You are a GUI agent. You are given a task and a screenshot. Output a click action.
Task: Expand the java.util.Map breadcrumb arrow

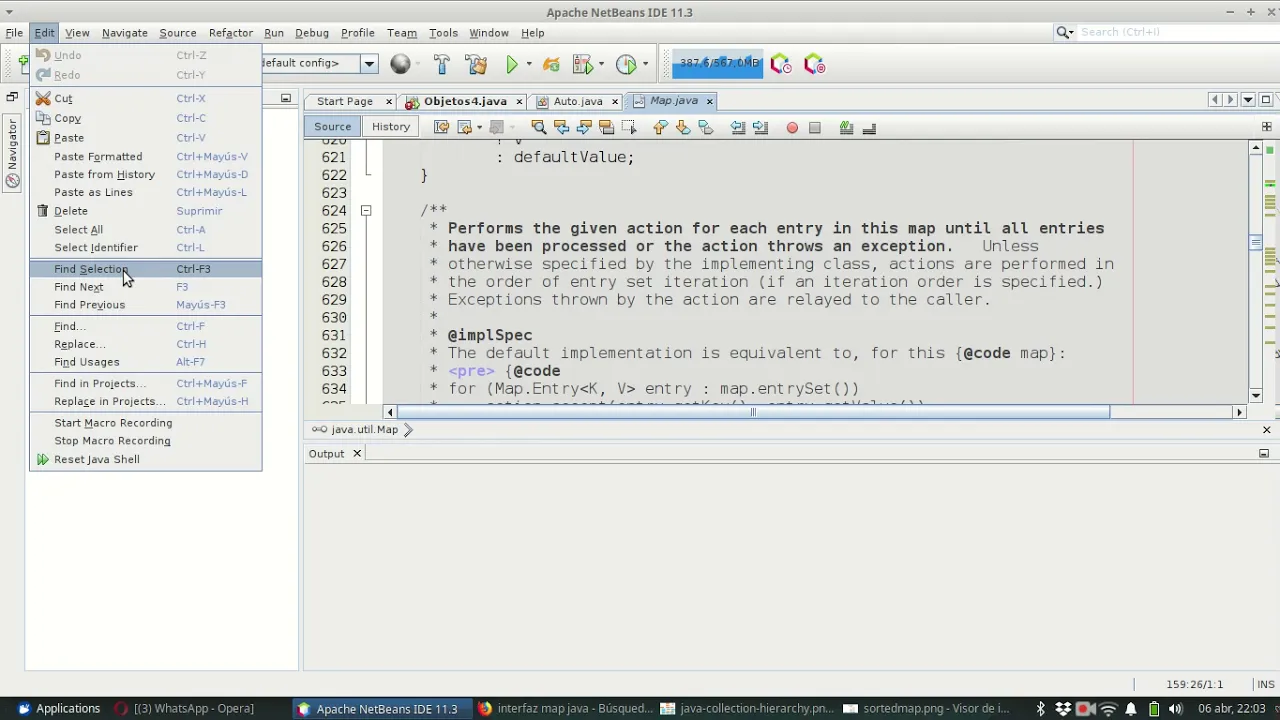coord(408,430)
